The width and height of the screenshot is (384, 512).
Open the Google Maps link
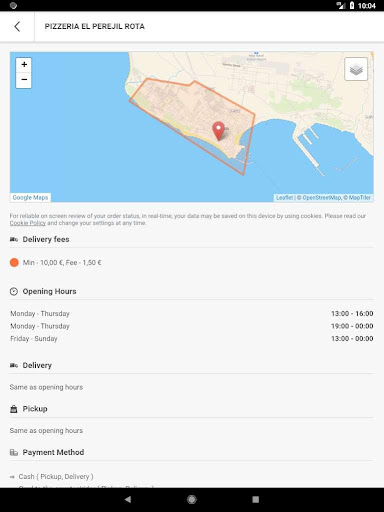pyautogui.click(x=30, y=198)
